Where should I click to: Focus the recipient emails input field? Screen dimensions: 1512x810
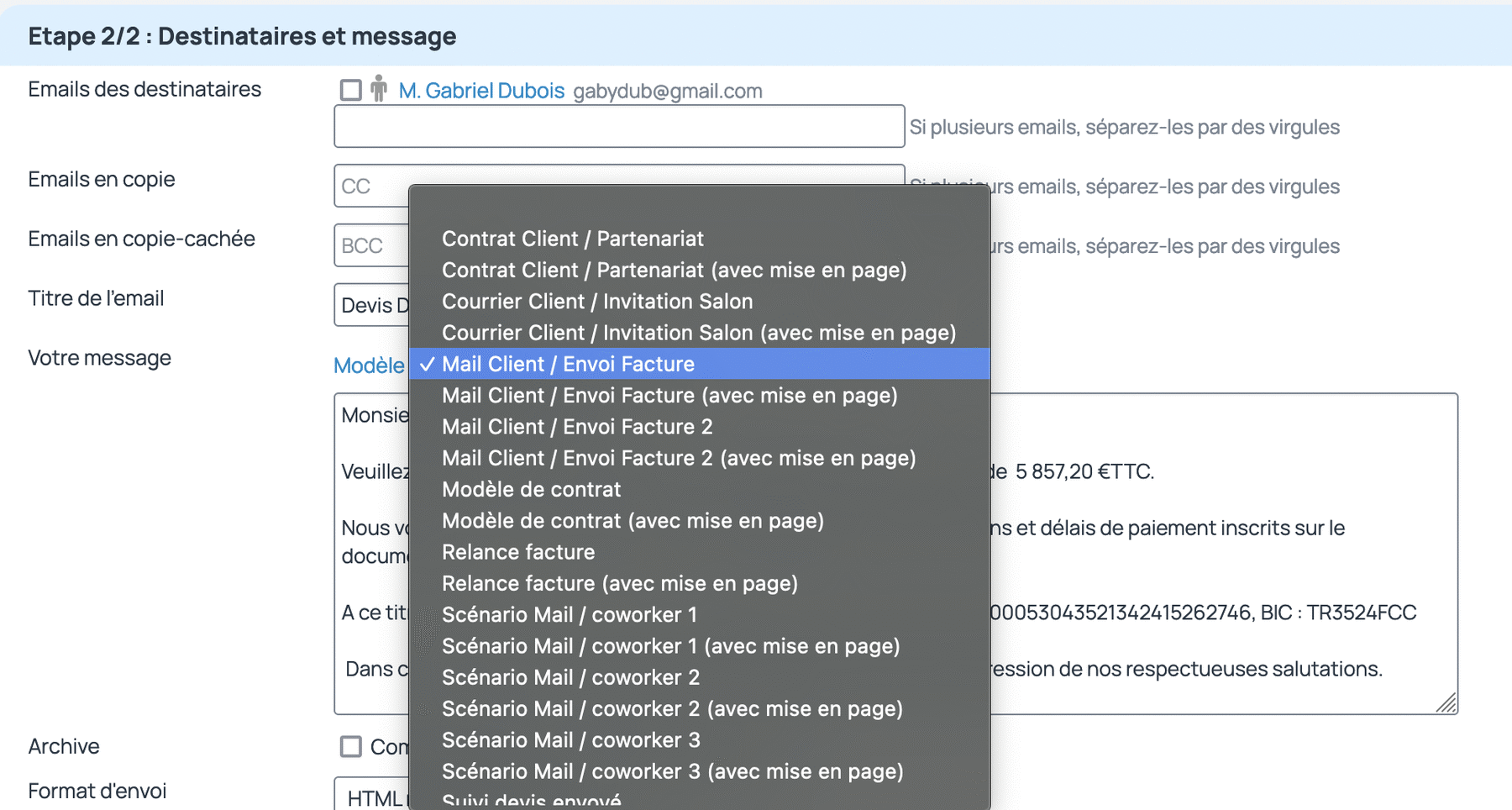(x=619, y=126)
